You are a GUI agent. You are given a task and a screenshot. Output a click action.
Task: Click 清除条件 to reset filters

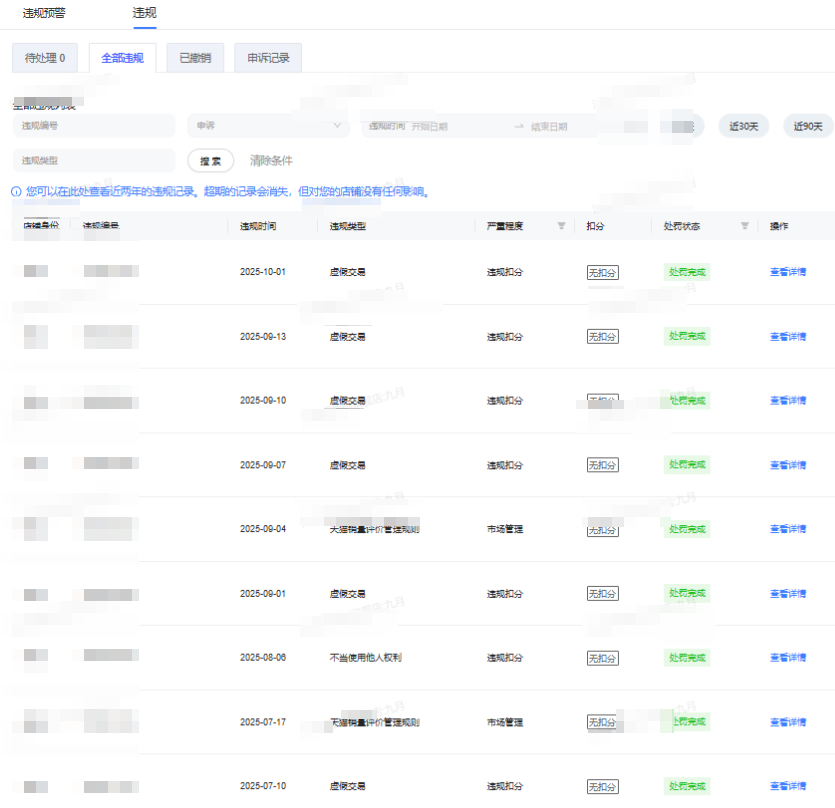pyautogui.click(x=271, y=160)
